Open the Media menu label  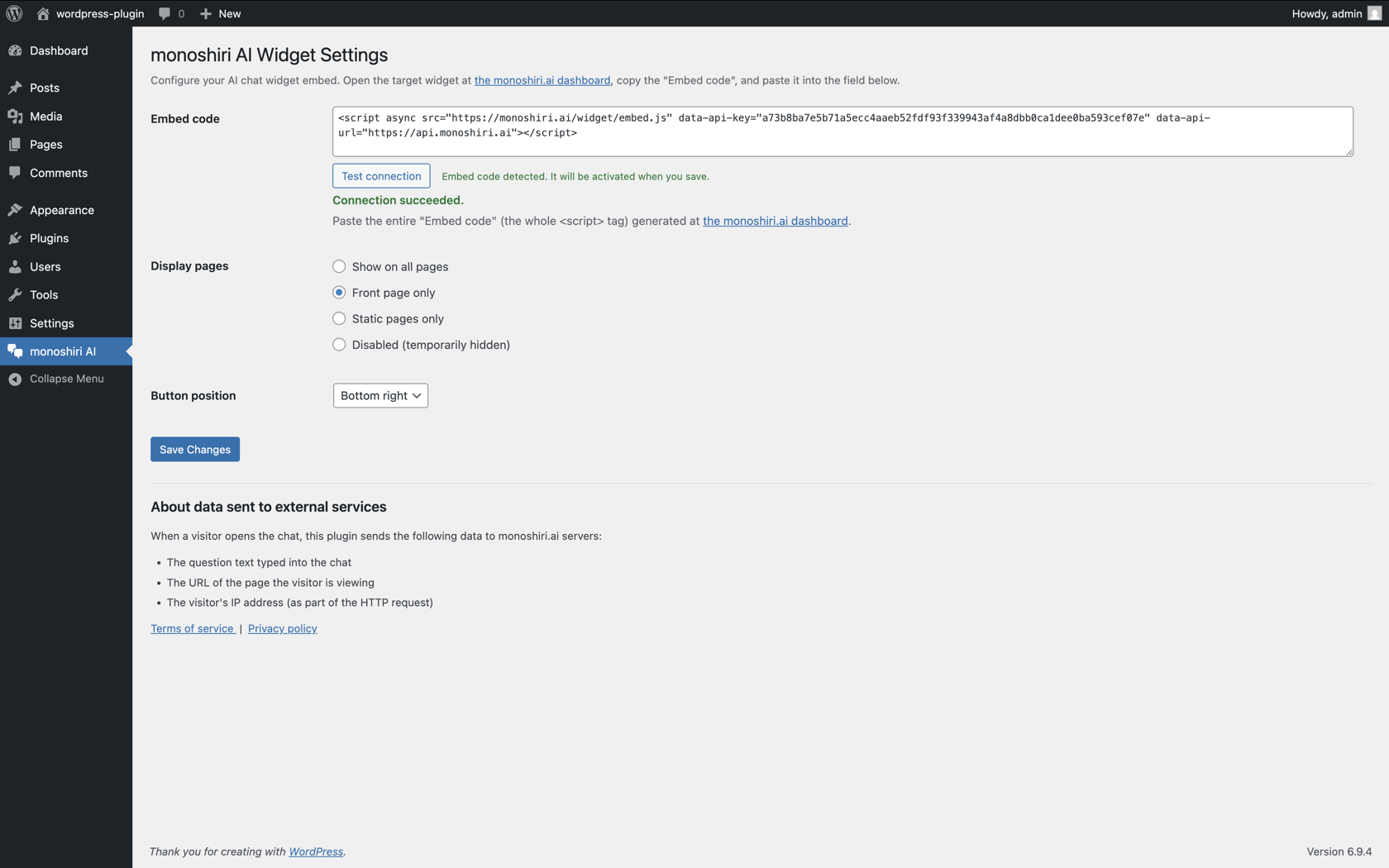click(46, 117)
